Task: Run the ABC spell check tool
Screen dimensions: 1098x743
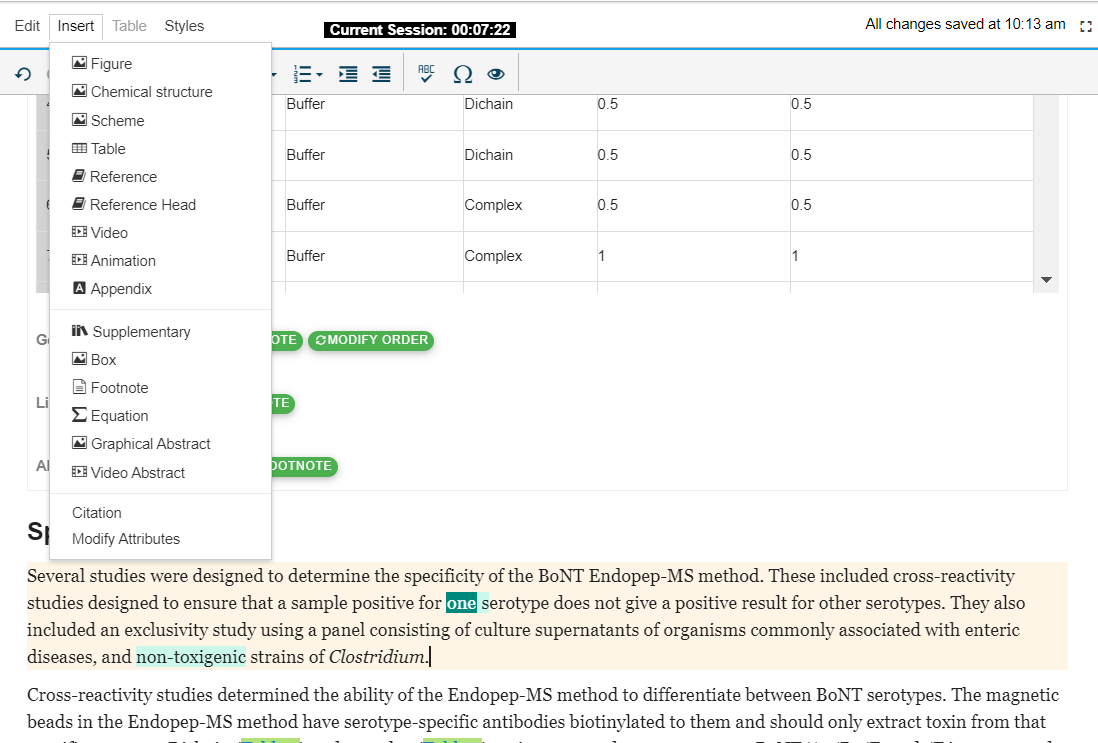Action: [x=426, y=74]
